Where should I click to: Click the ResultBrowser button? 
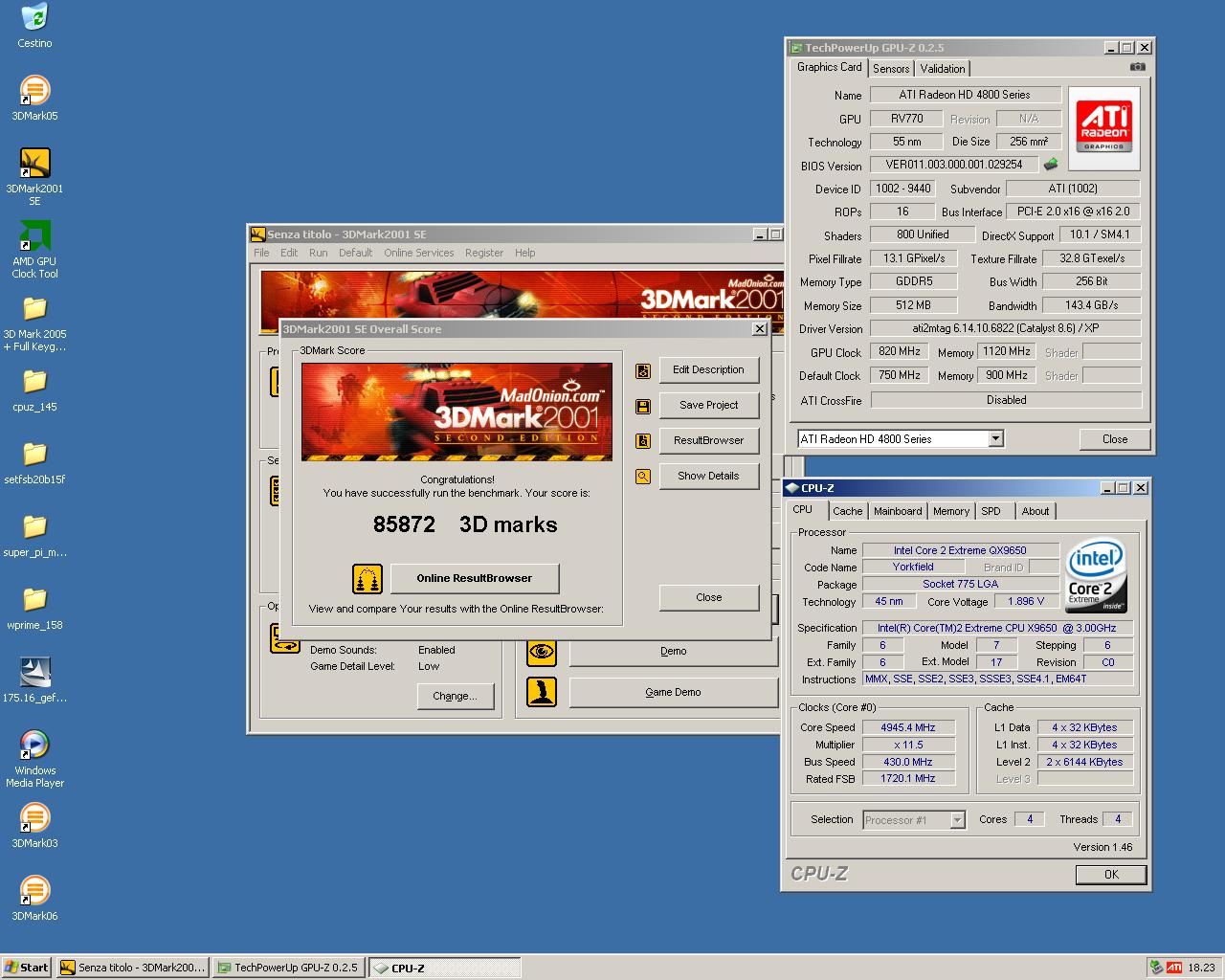[x=708, y=440]
